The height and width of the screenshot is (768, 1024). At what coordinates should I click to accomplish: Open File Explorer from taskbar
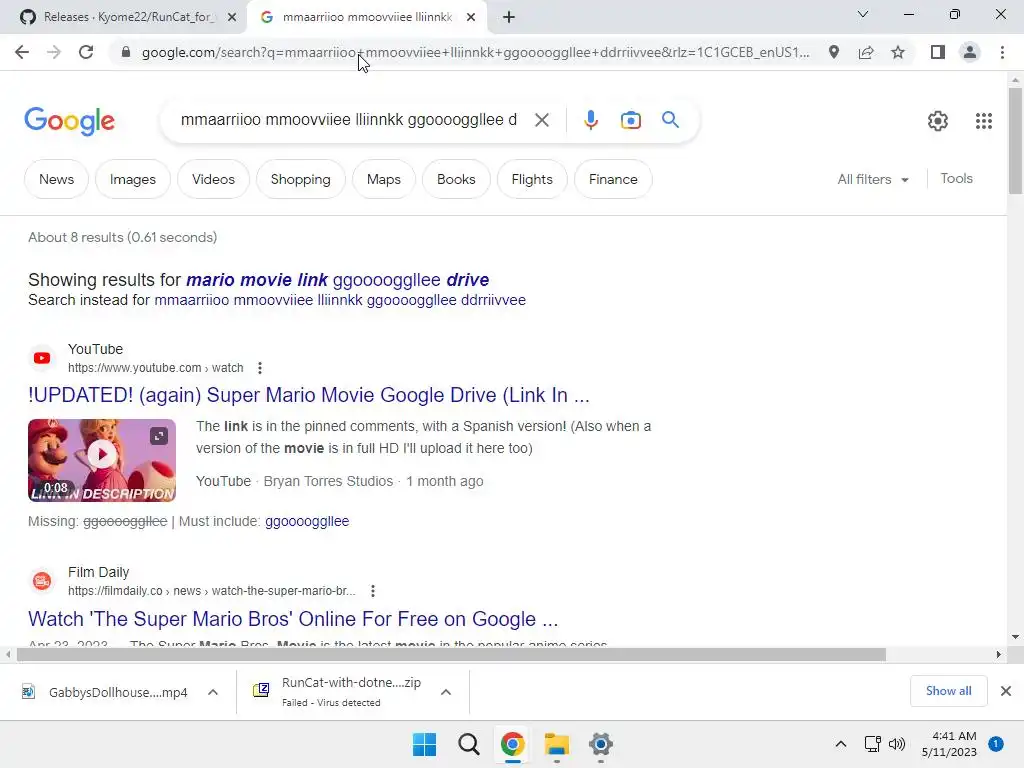point(556,744)
